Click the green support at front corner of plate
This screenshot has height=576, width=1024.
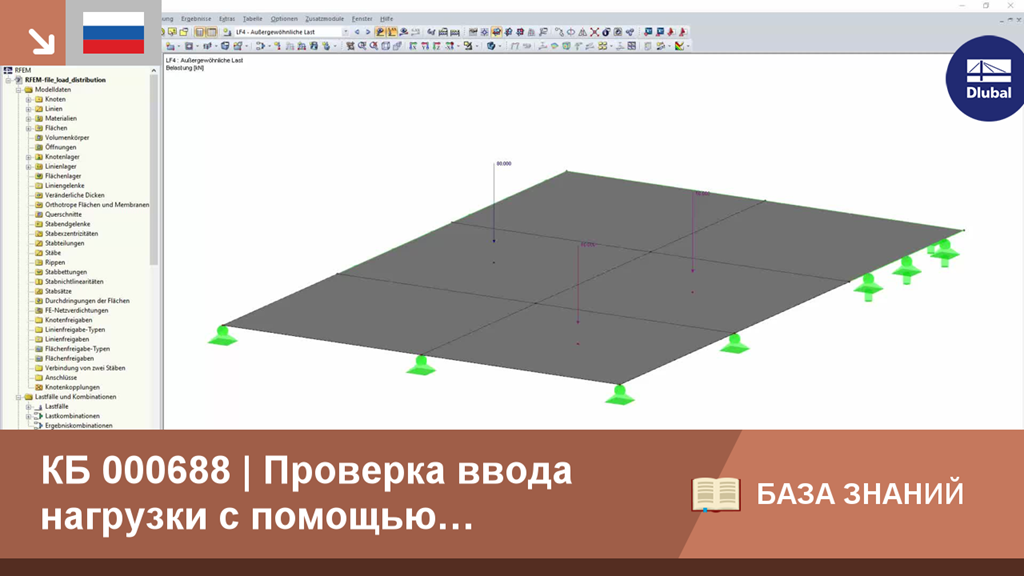[619, 395]
